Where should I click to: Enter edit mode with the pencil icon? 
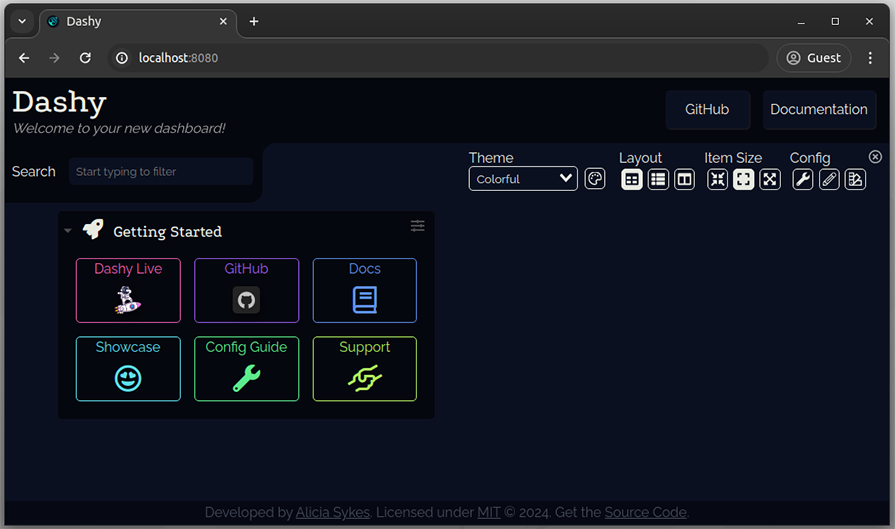(x=829, y=179)
